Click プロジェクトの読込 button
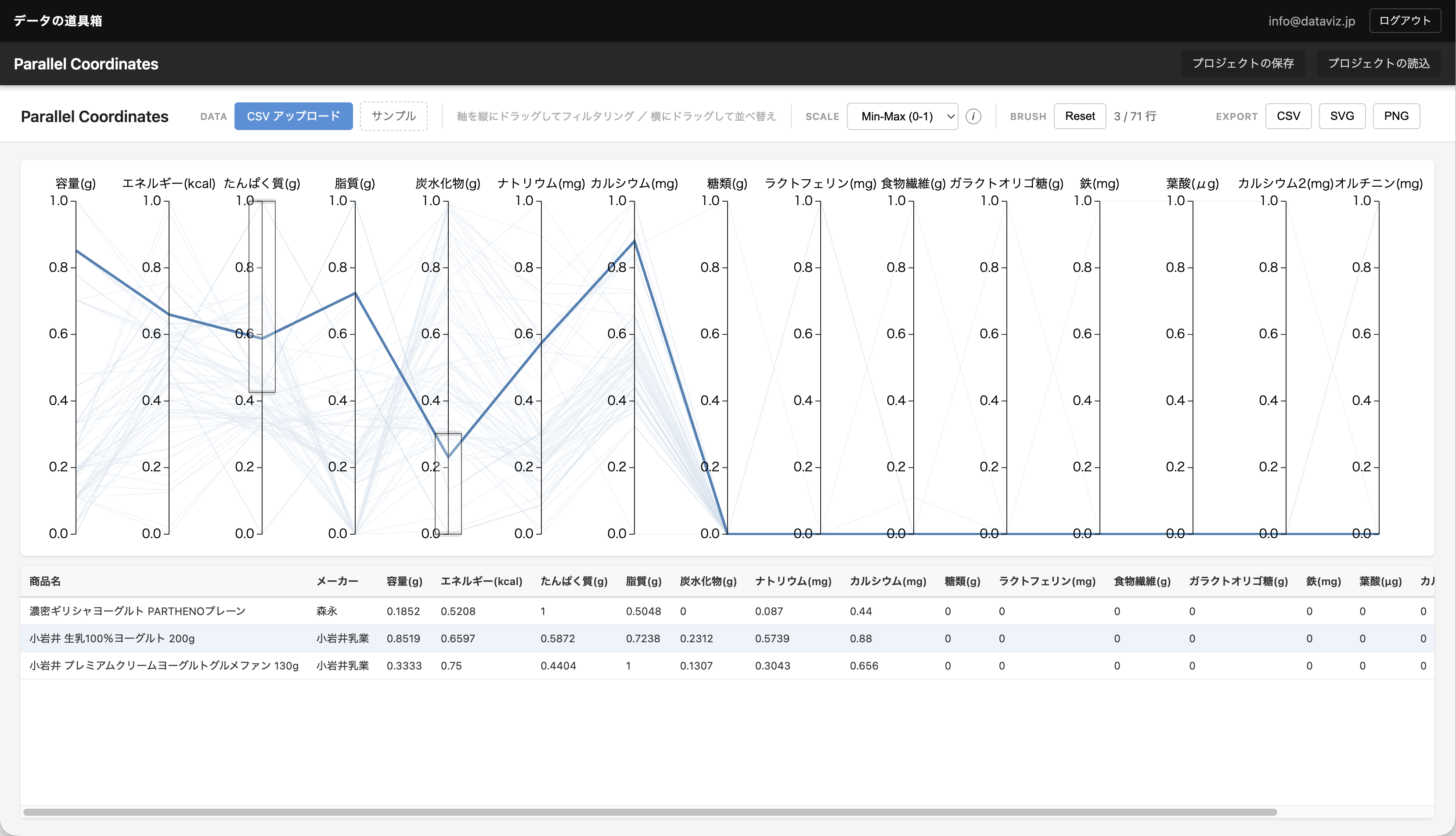This screenshot has width=1456, height=836. point(1378,64)
